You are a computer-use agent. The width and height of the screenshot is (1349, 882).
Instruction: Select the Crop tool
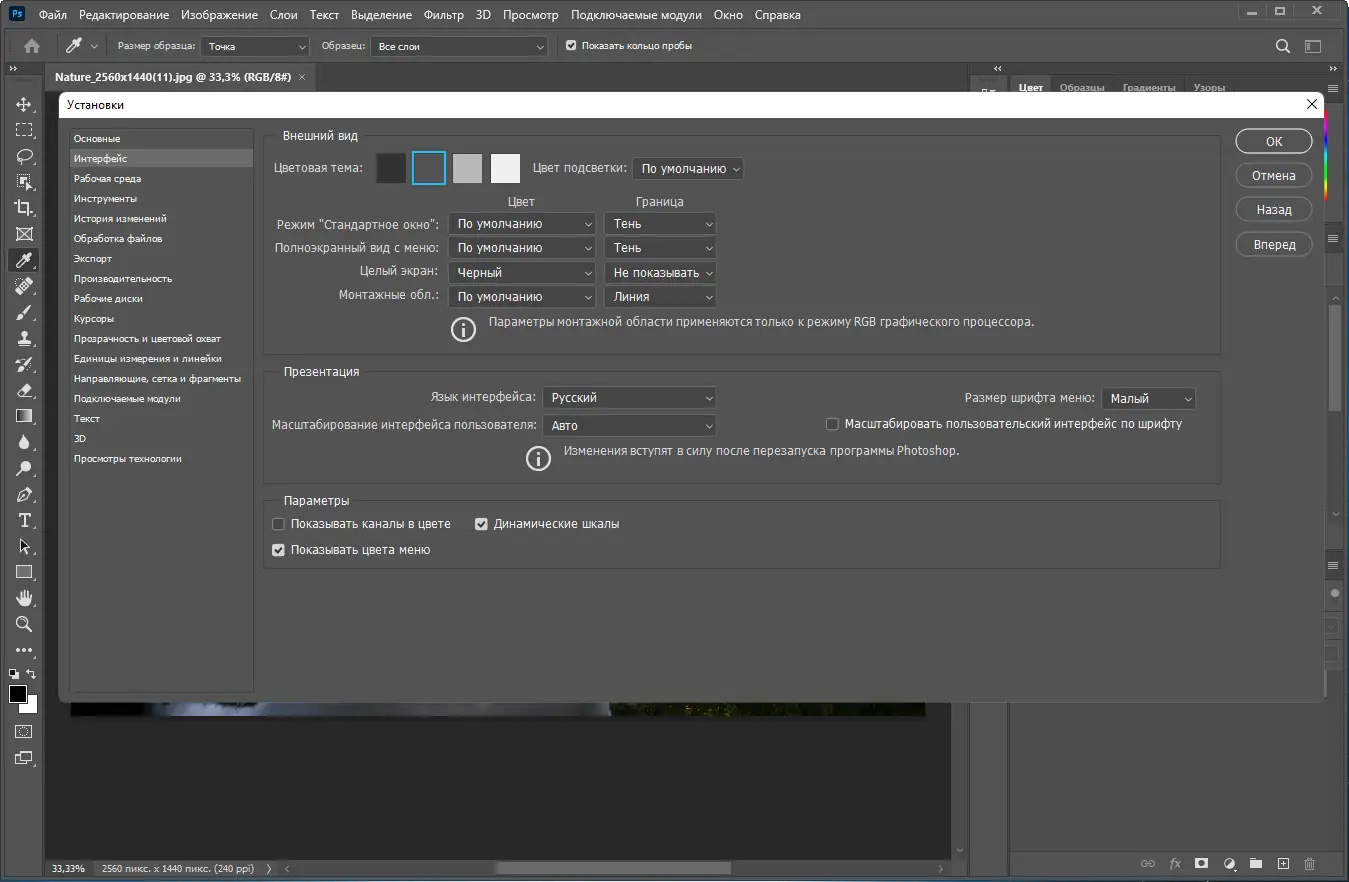tap(24, 208)
